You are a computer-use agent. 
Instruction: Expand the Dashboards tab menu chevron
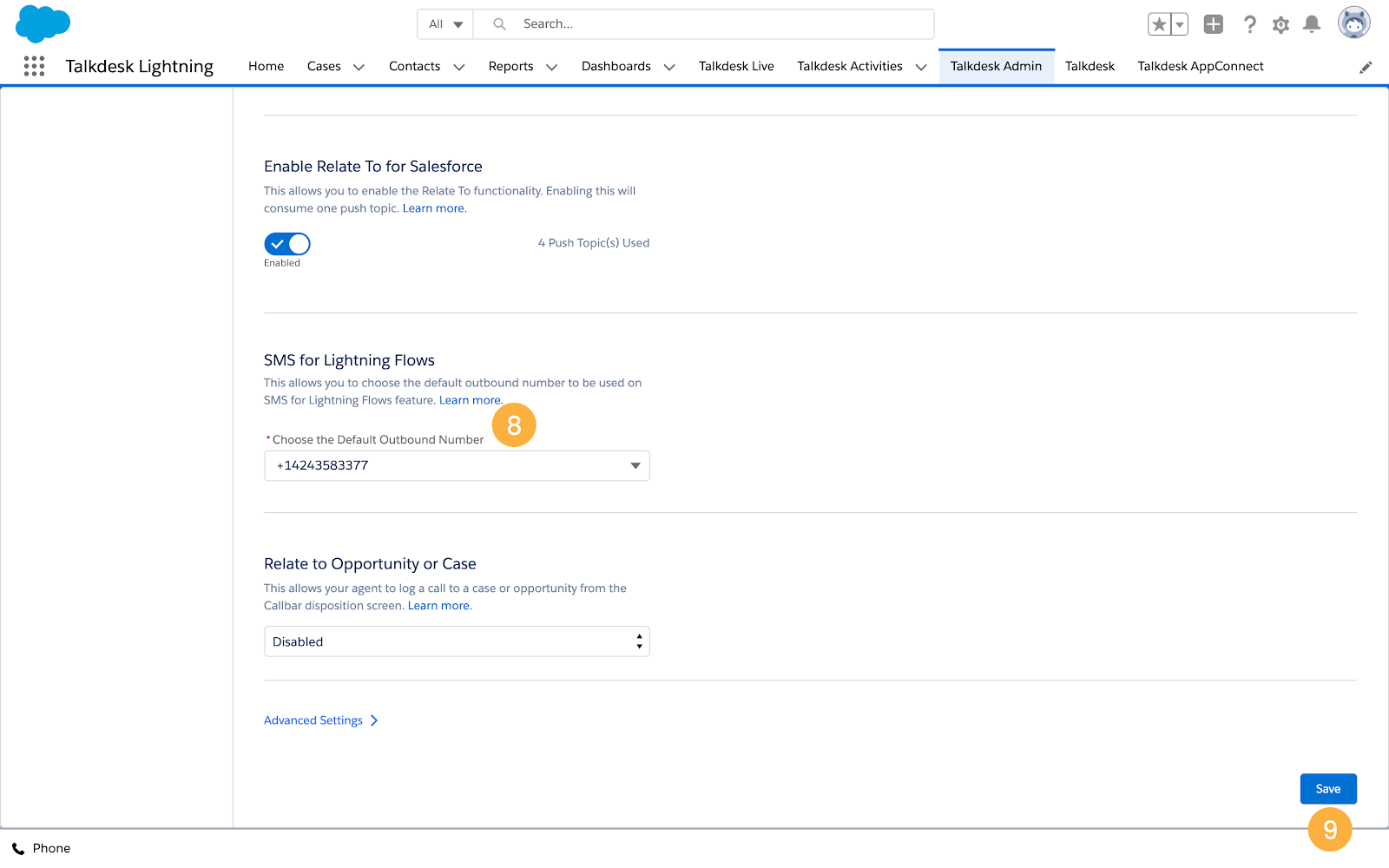tap(669, 67)
